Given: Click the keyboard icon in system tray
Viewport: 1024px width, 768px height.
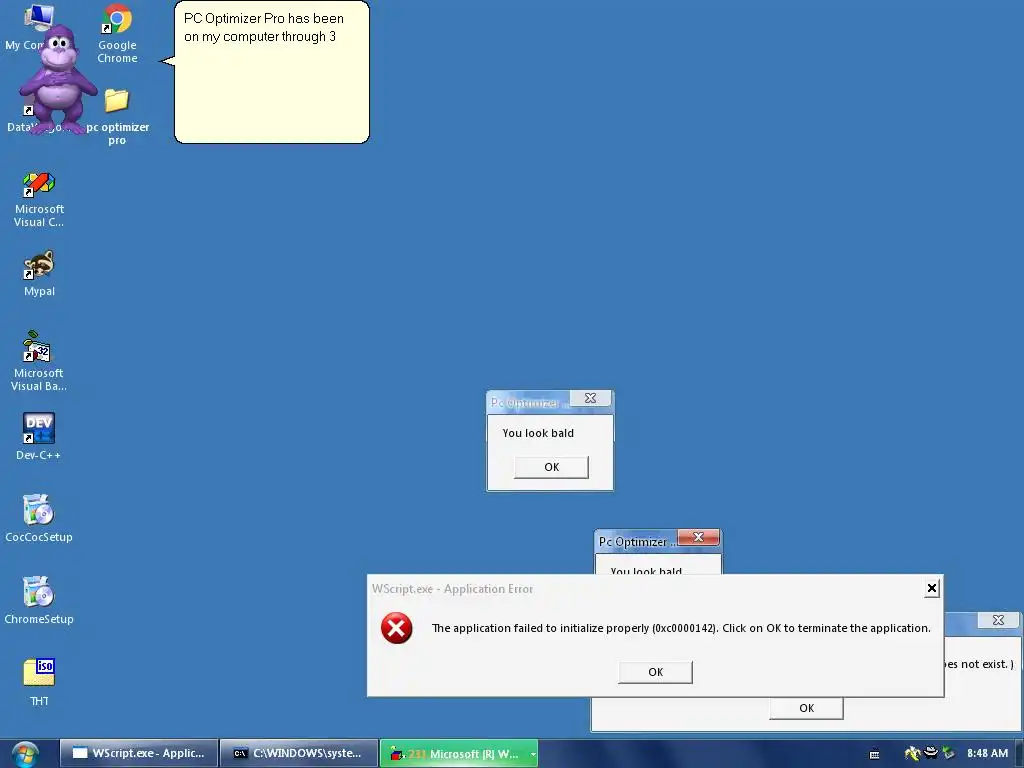Looking at the screenshot, I should [874, 754].
